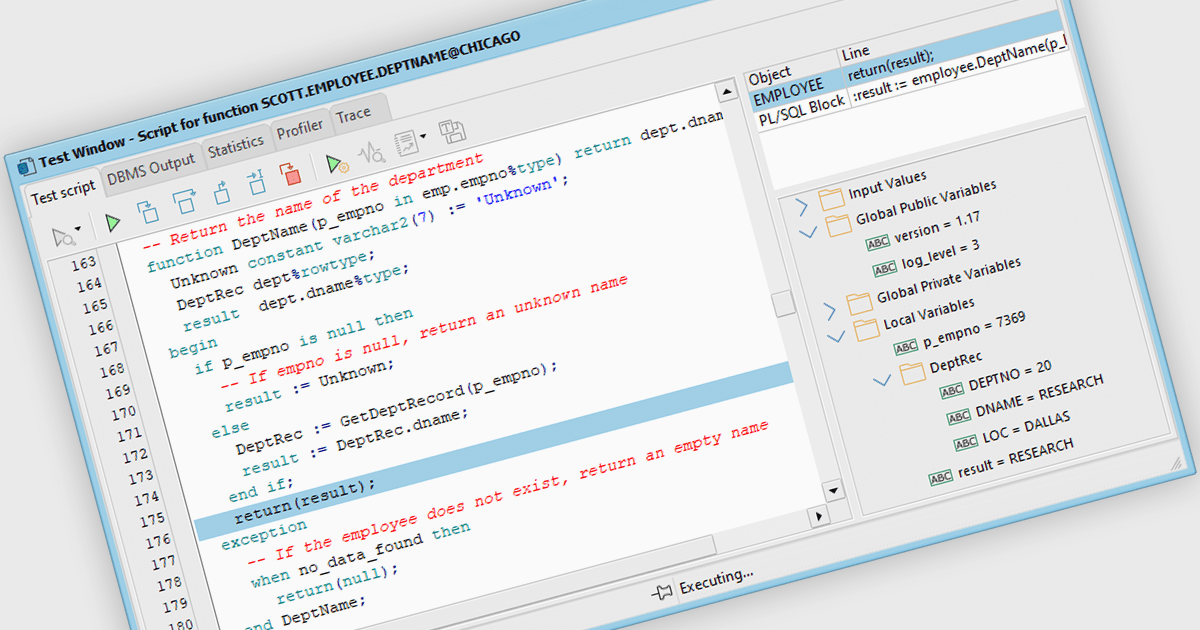The height and width of the screenshot is (630, 1200).
Task: Open the Profiler tab
Action: coord(300,127)
